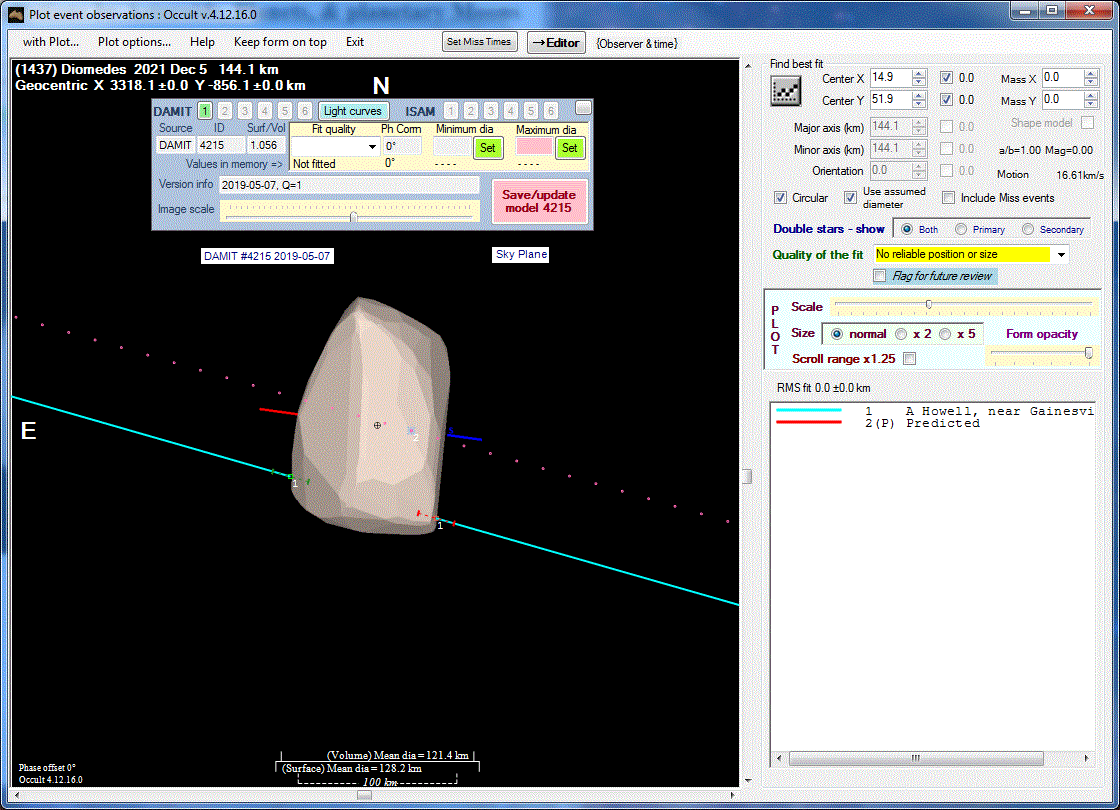Open the with Plot... menu
Screen dimensions: 1120x810
tap(50, 42)
